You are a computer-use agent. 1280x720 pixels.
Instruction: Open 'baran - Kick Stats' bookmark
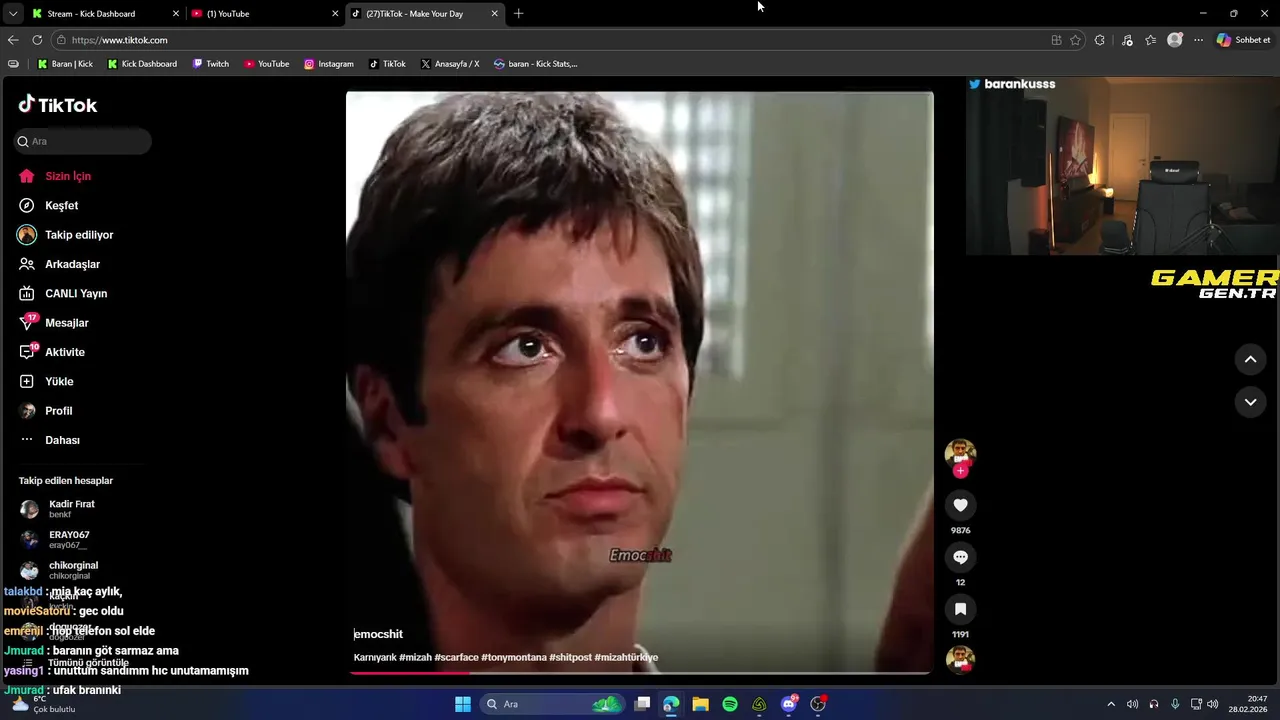536,64
